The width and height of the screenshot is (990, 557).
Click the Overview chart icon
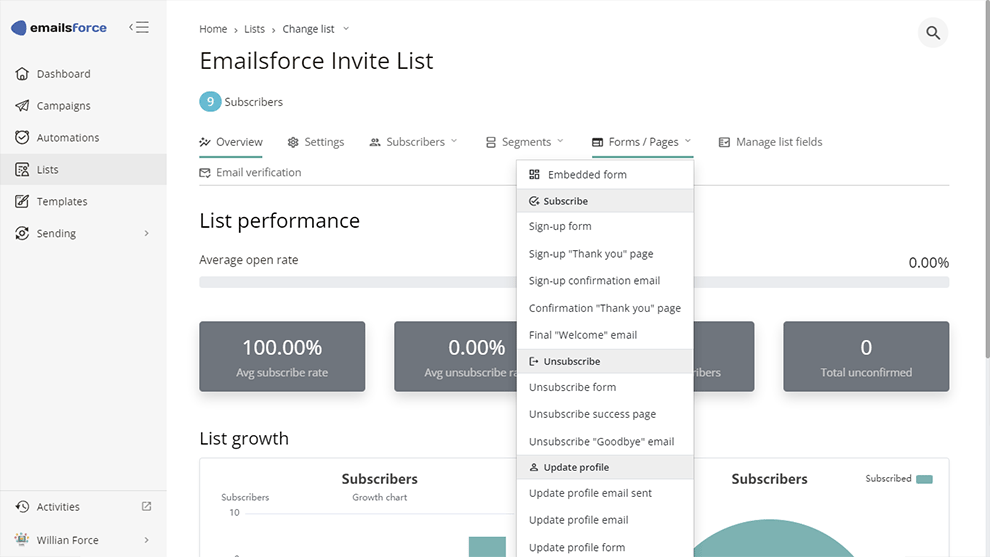click(x=205, y=142)
